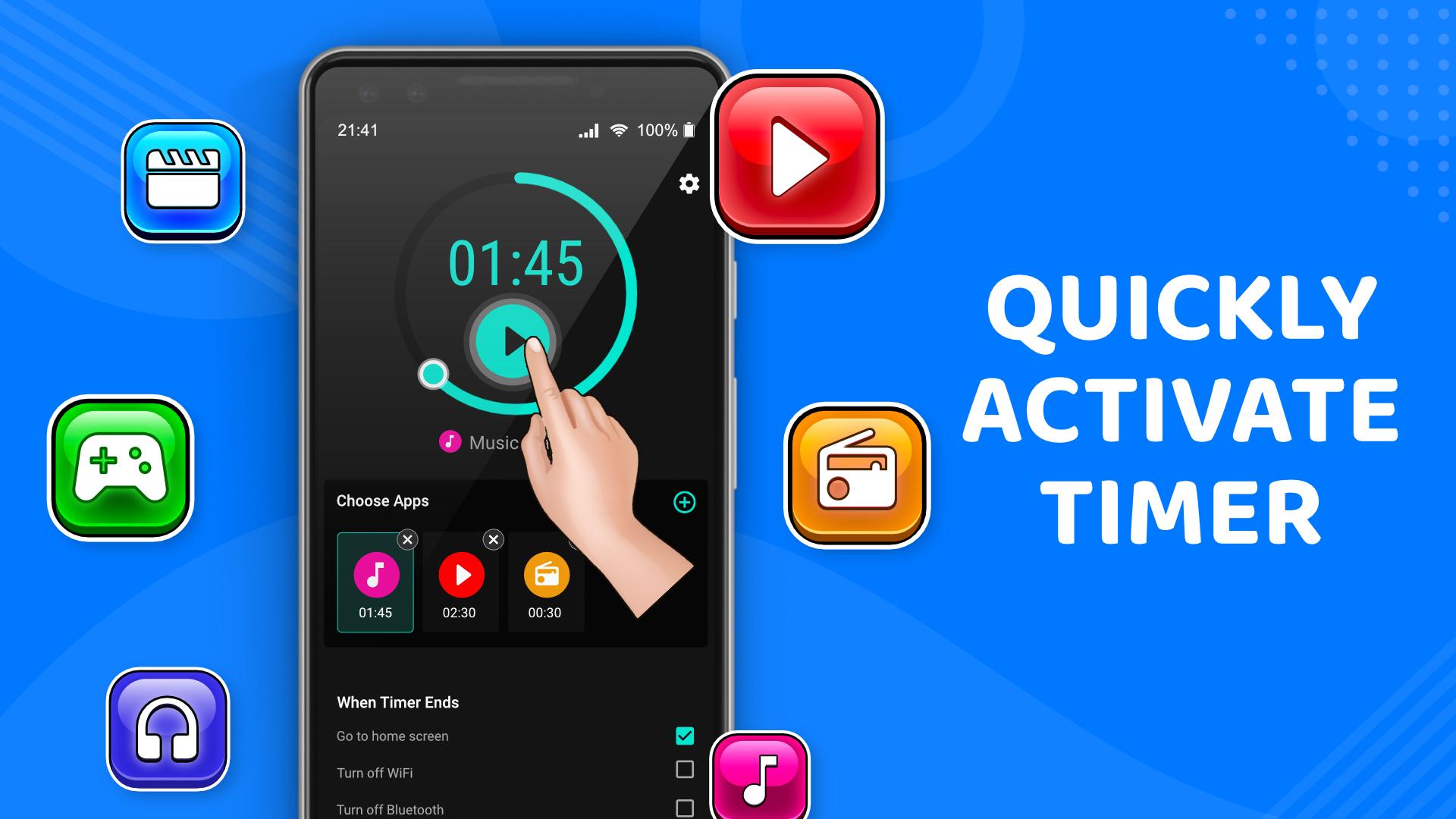Remove the YouTube timer shortcut
This screenshot has height=819, width=1456.
493,537
